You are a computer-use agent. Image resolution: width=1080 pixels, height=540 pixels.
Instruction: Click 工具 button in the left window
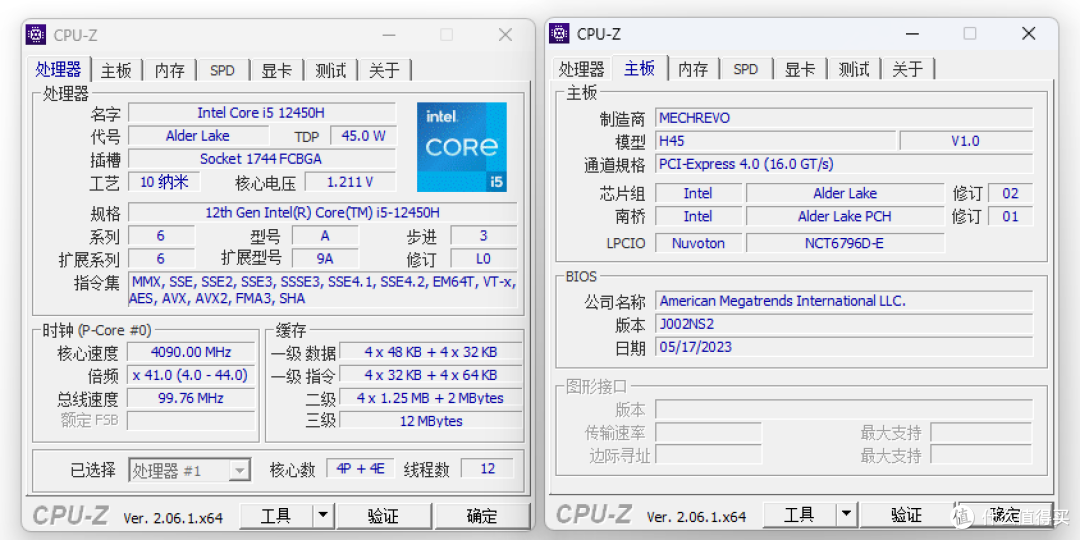point(276,516)
